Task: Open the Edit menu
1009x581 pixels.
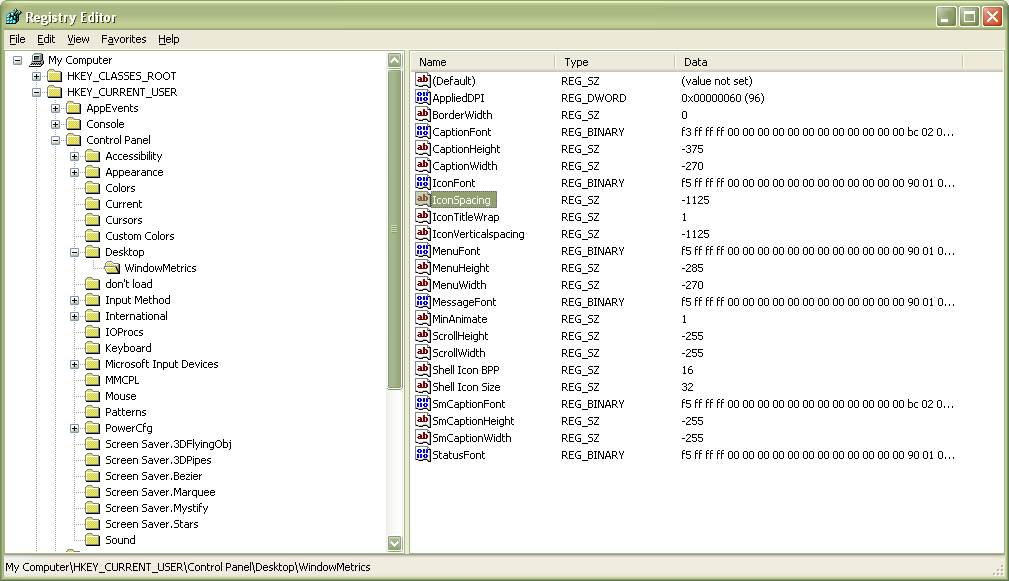Action: click(46, 39)
